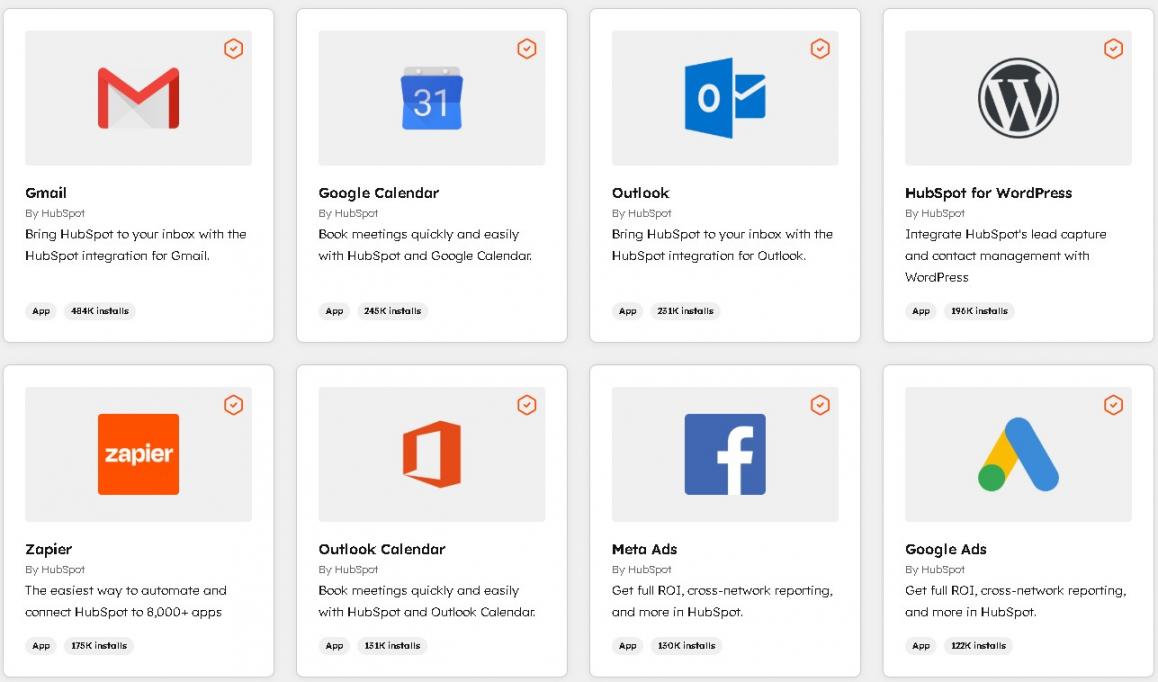The height and width of the screenshot is (682, 1158).
Task: Click 'By HubSpot' under Gmail
Action: click(x=55, y=214)
